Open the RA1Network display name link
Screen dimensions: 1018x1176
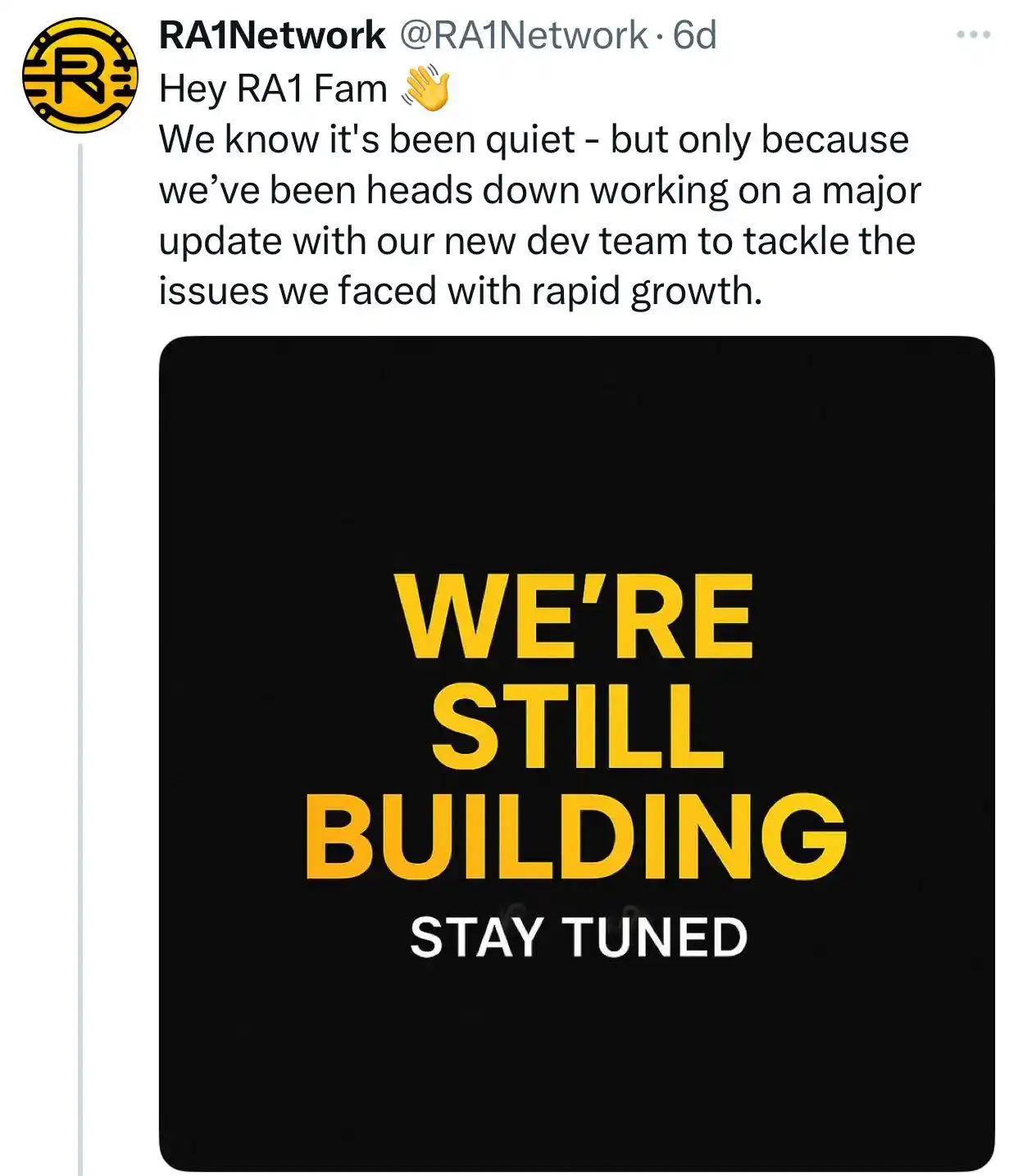pos(272,35)
